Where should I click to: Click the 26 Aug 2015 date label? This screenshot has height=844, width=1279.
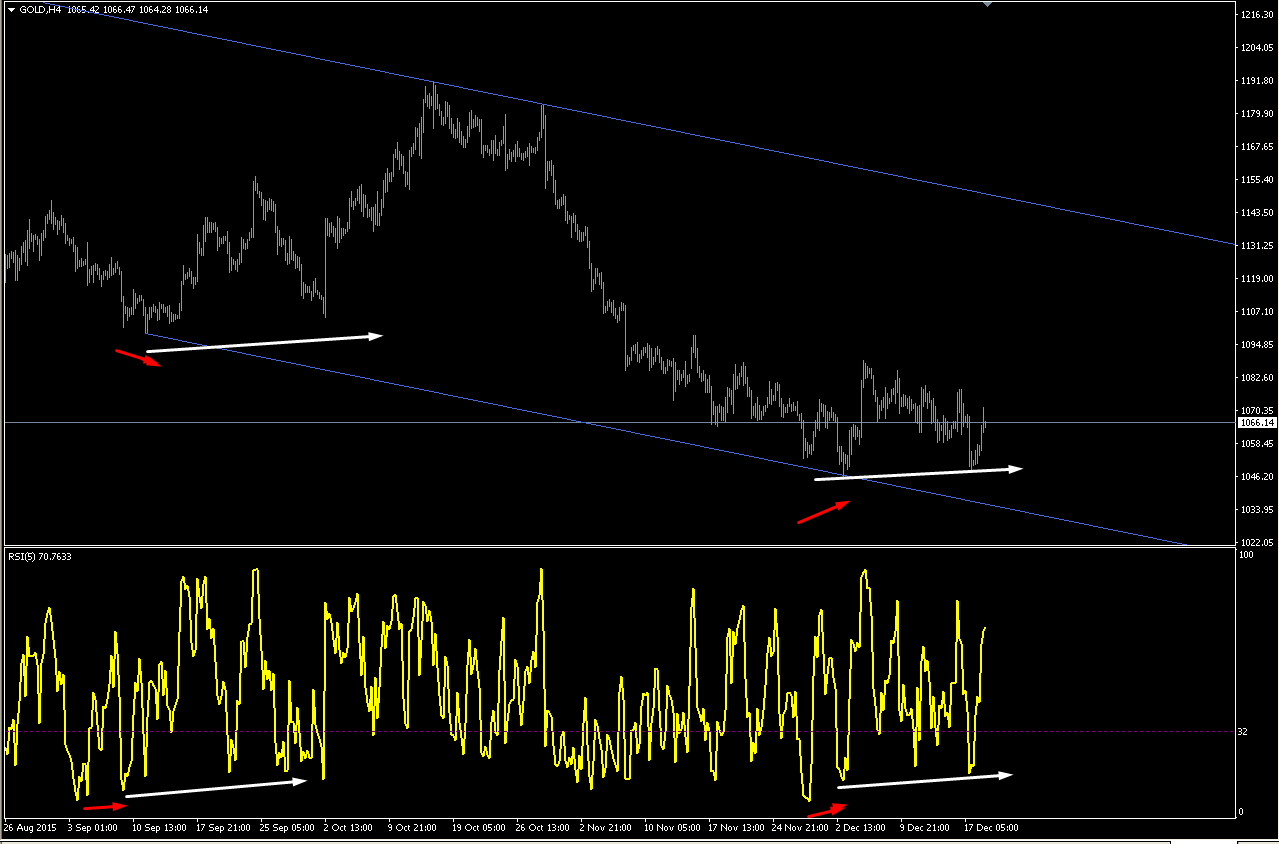(x=29, y=828)
